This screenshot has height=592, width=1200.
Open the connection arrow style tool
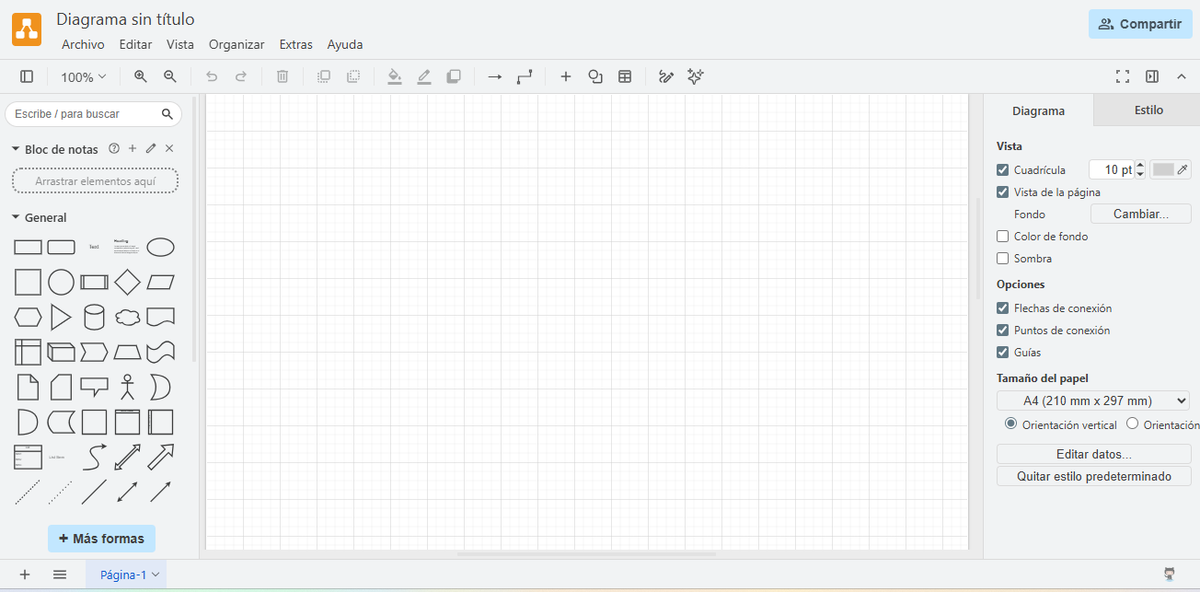click(494, 77)
